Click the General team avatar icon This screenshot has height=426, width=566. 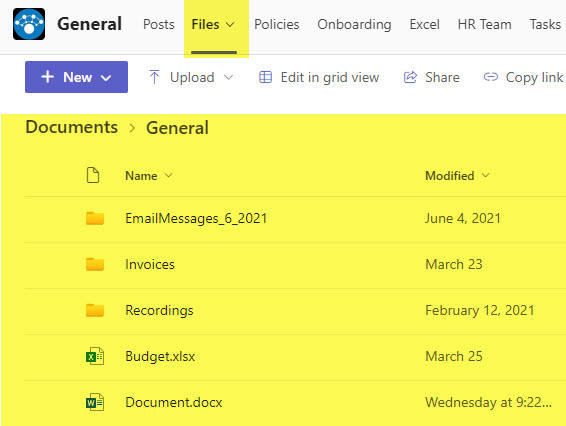click(29, 24)
